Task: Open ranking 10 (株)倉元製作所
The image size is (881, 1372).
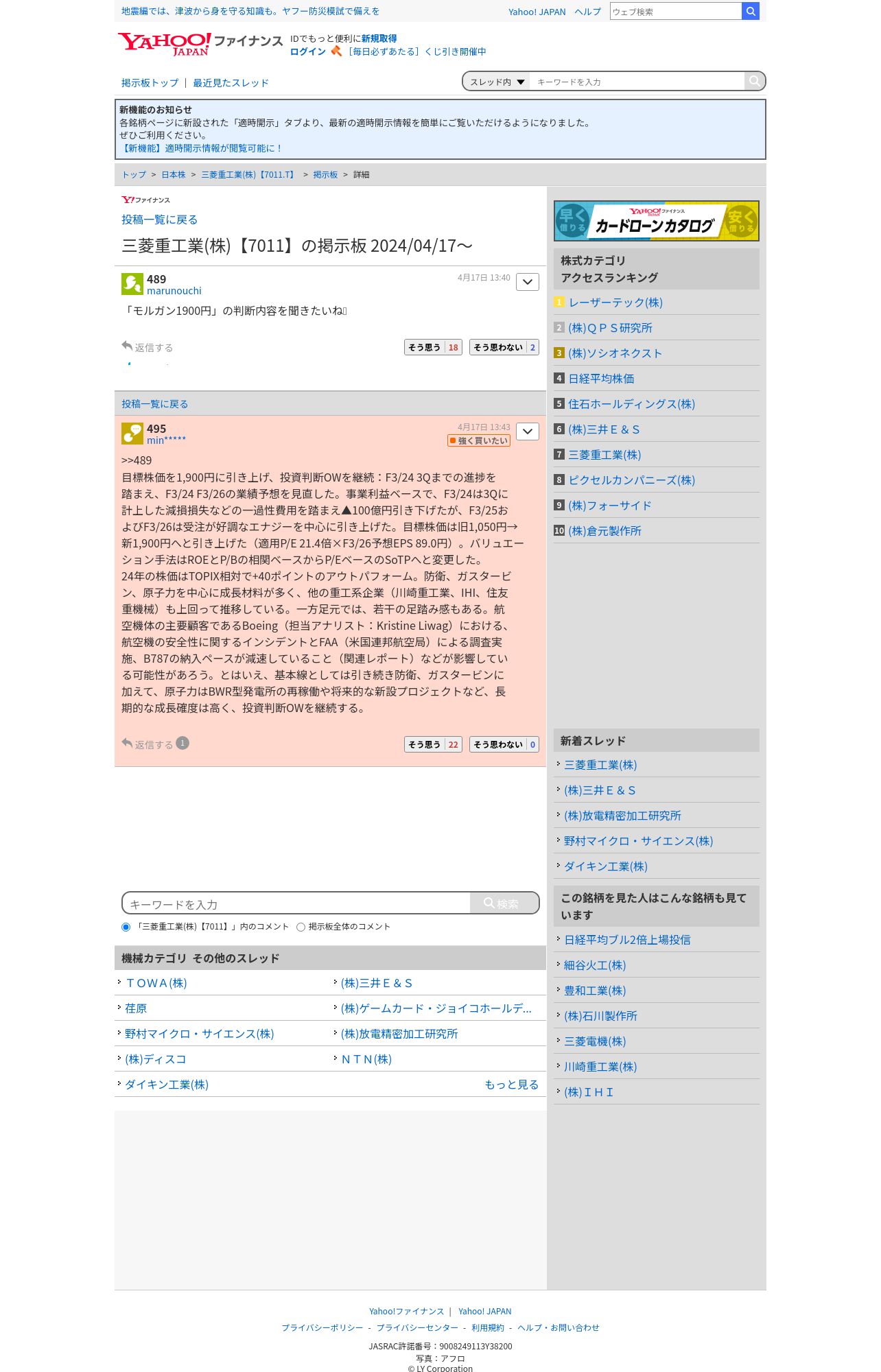Action: pos(604,531)
